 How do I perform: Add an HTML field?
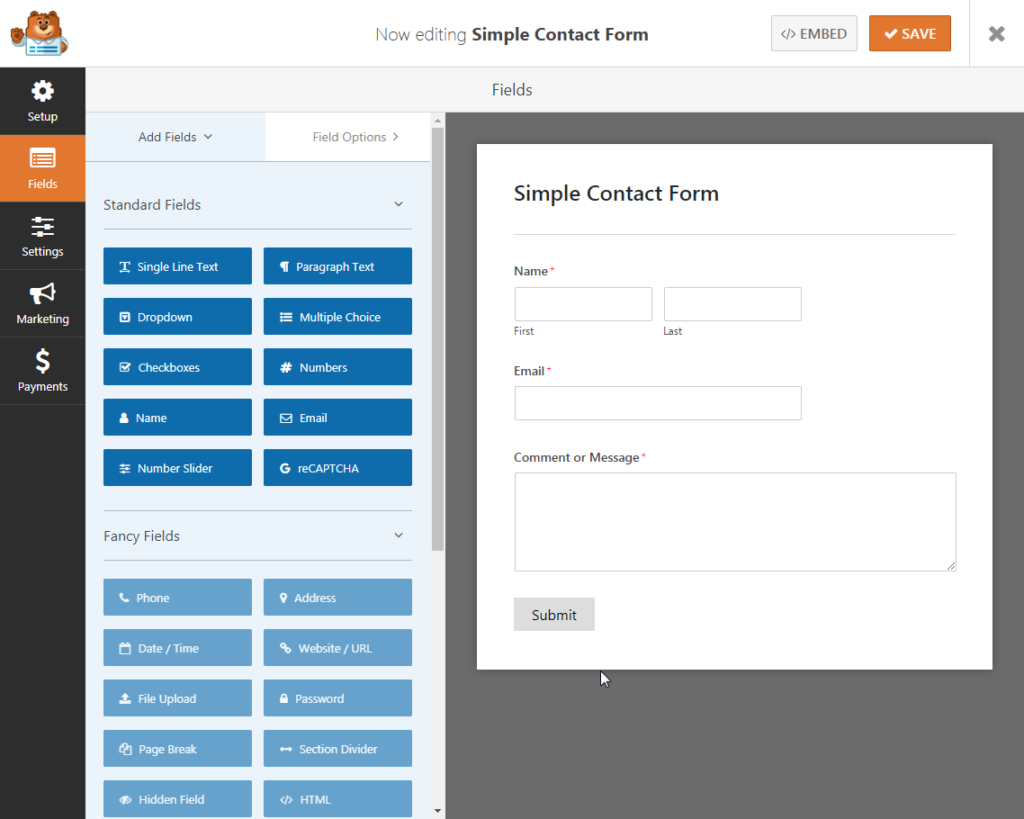pos(338,798)
